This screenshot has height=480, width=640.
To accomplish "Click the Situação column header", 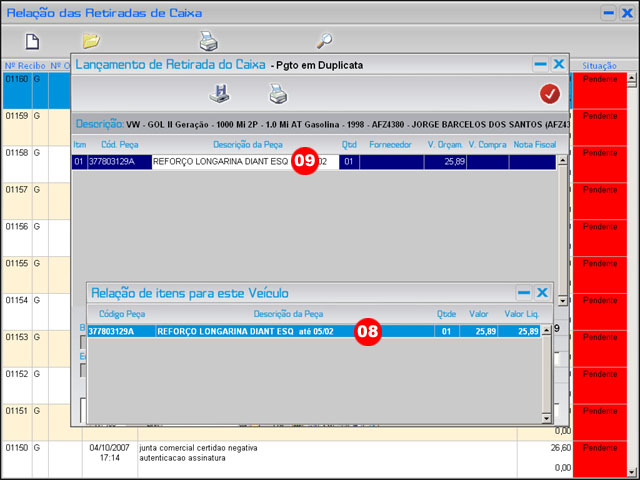I will [599, 64].
